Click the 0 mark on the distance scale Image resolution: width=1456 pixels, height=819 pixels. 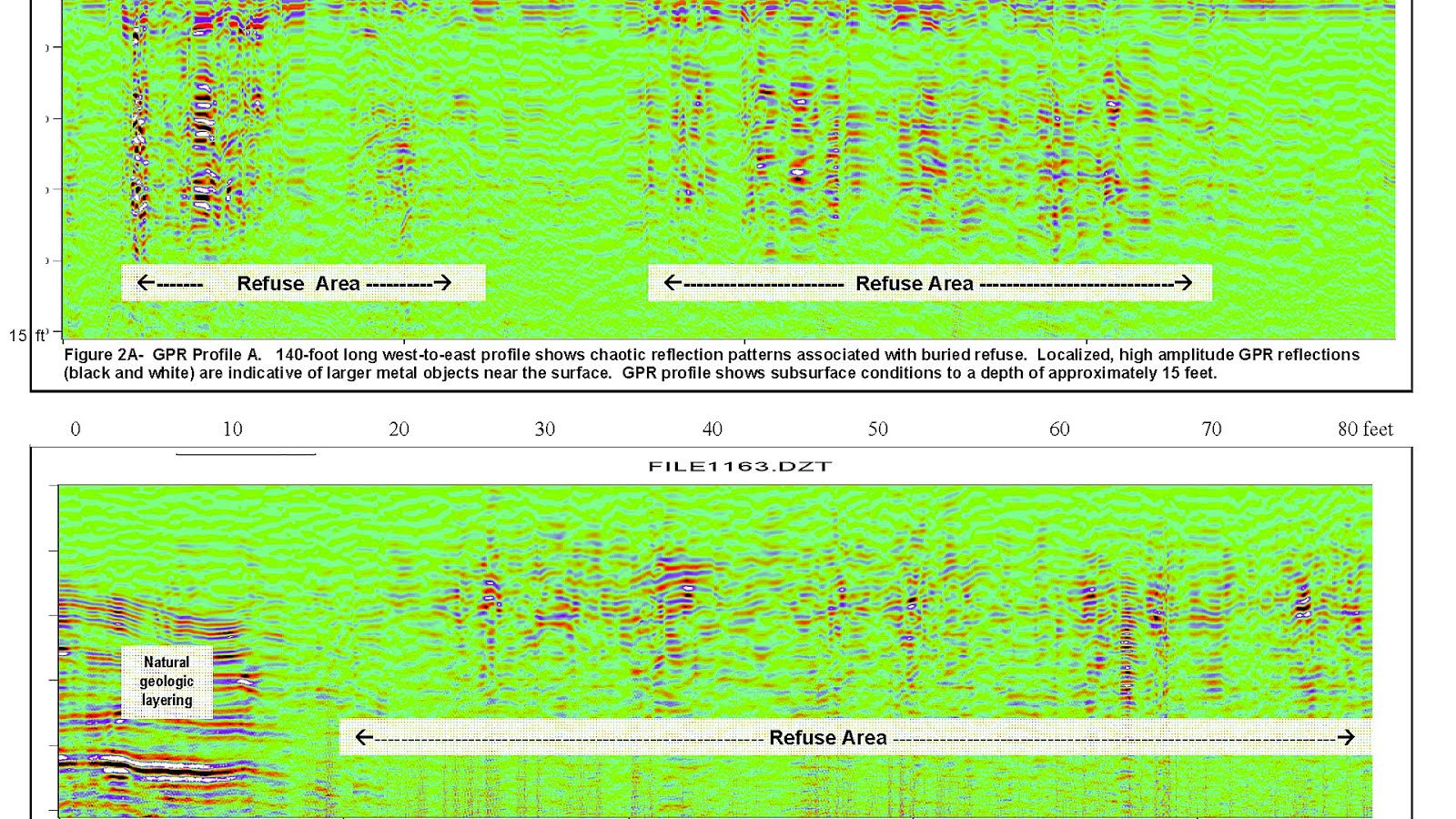pos(76,430)
